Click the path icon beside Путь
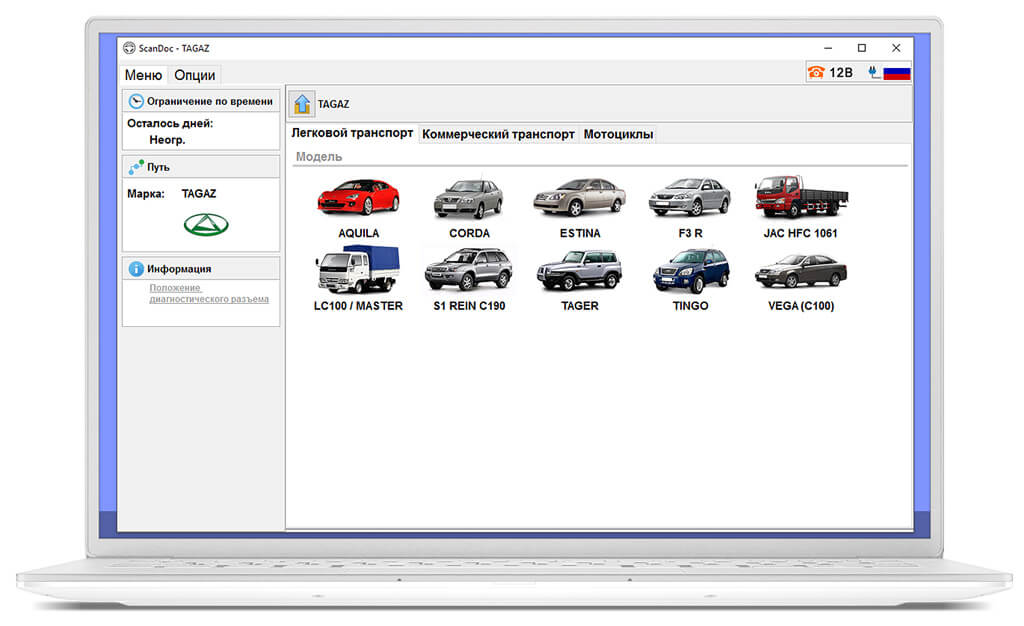 tap(136, 167)
